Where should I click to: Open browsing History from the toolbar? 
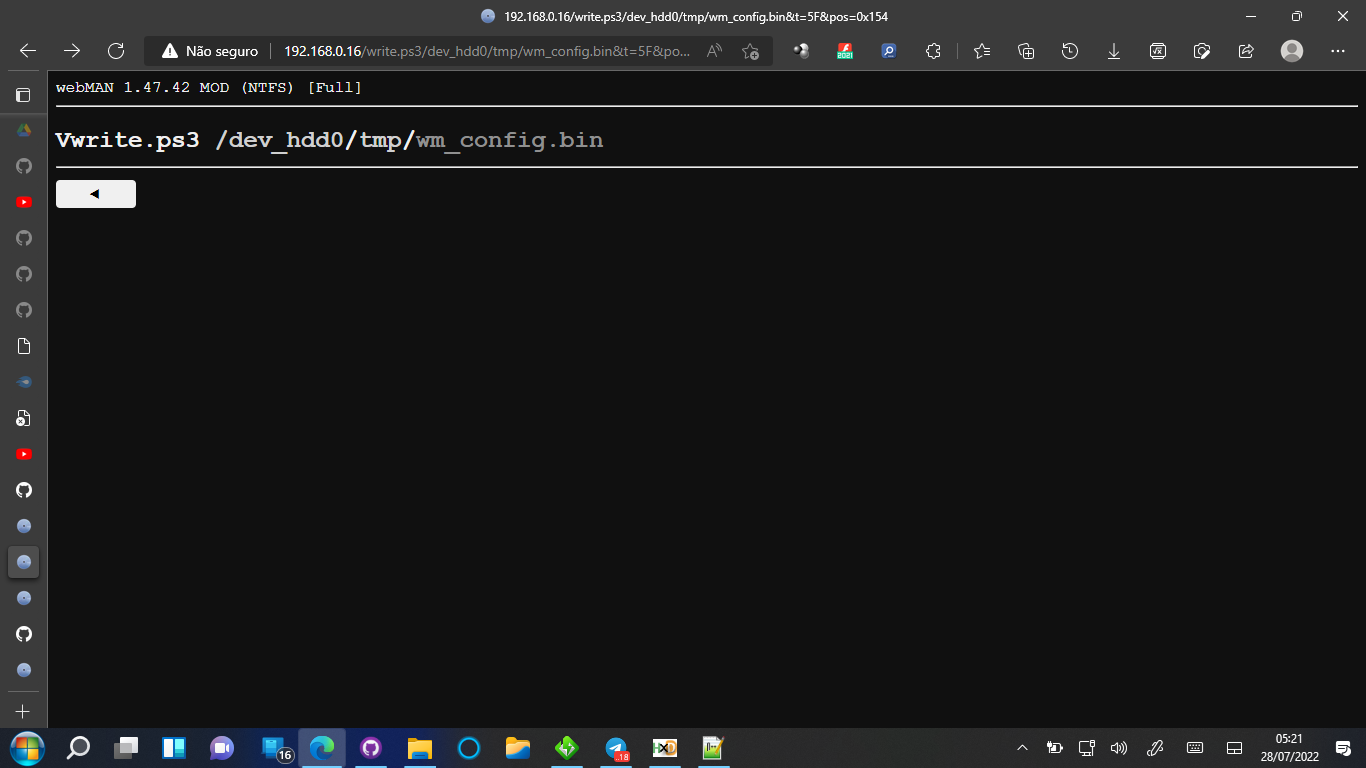coord(1069,50)
